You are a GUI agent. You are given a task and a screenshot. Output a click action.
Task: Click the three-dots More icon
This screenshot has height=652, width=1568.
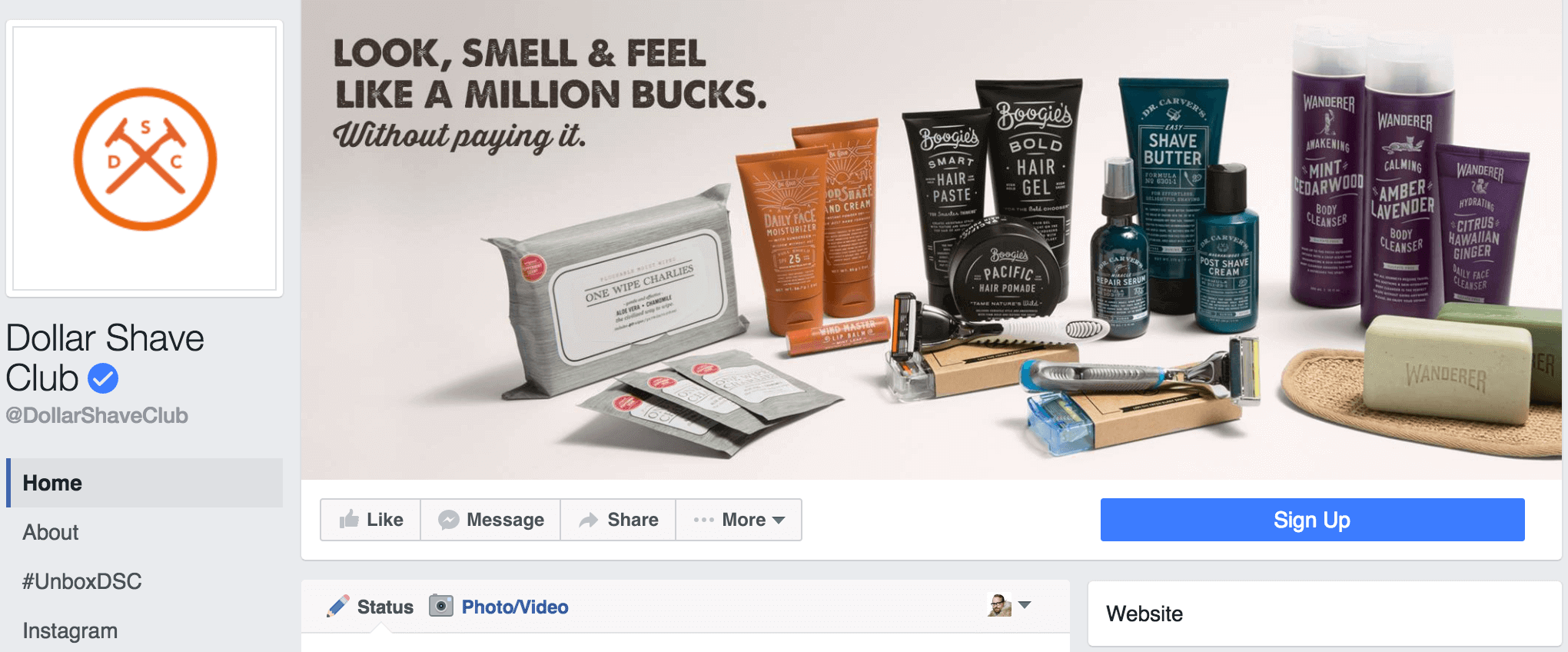tap(703, 521)
